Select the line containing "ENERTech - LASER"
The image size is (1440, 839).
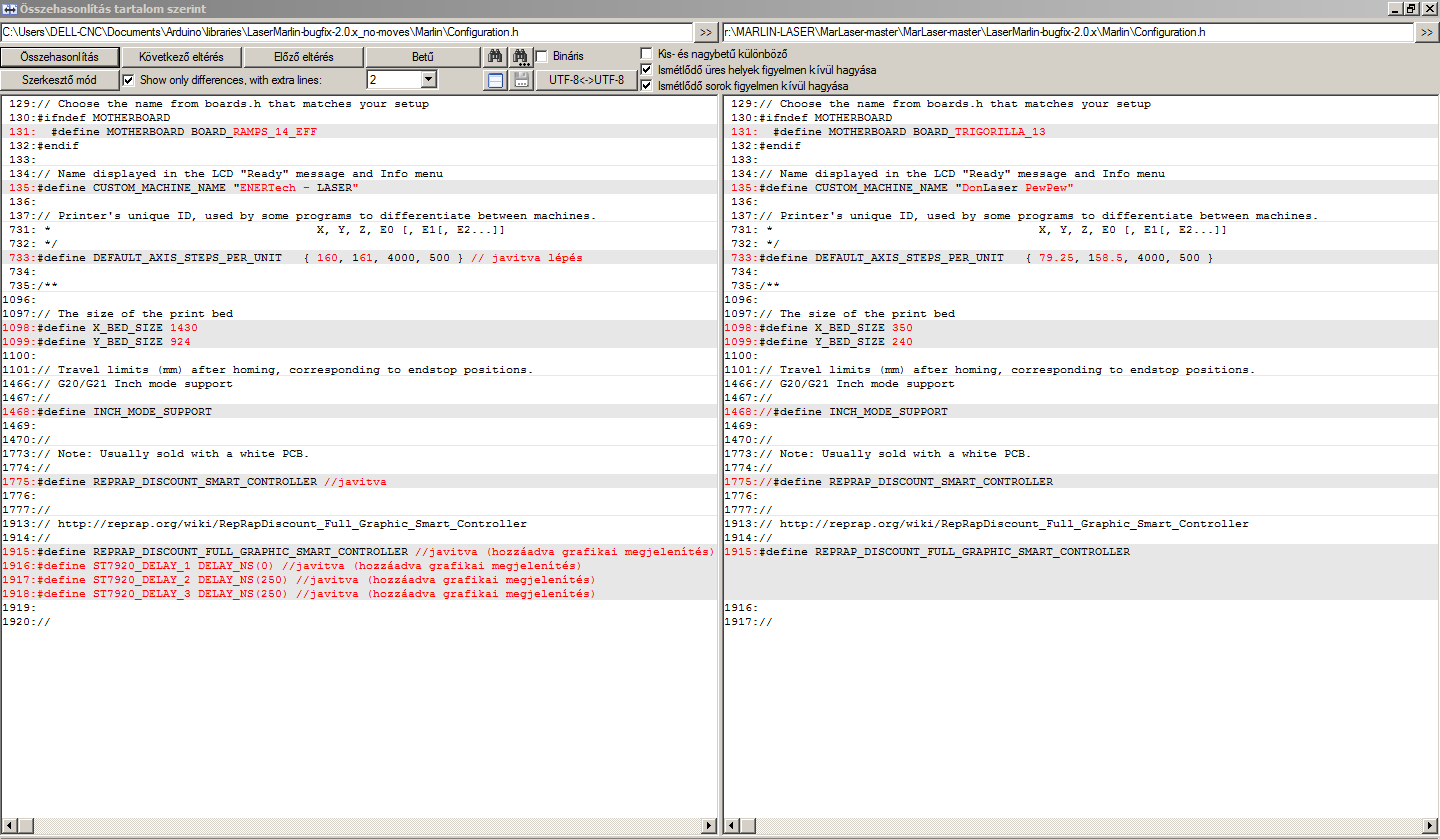click(x=359, y=187)
